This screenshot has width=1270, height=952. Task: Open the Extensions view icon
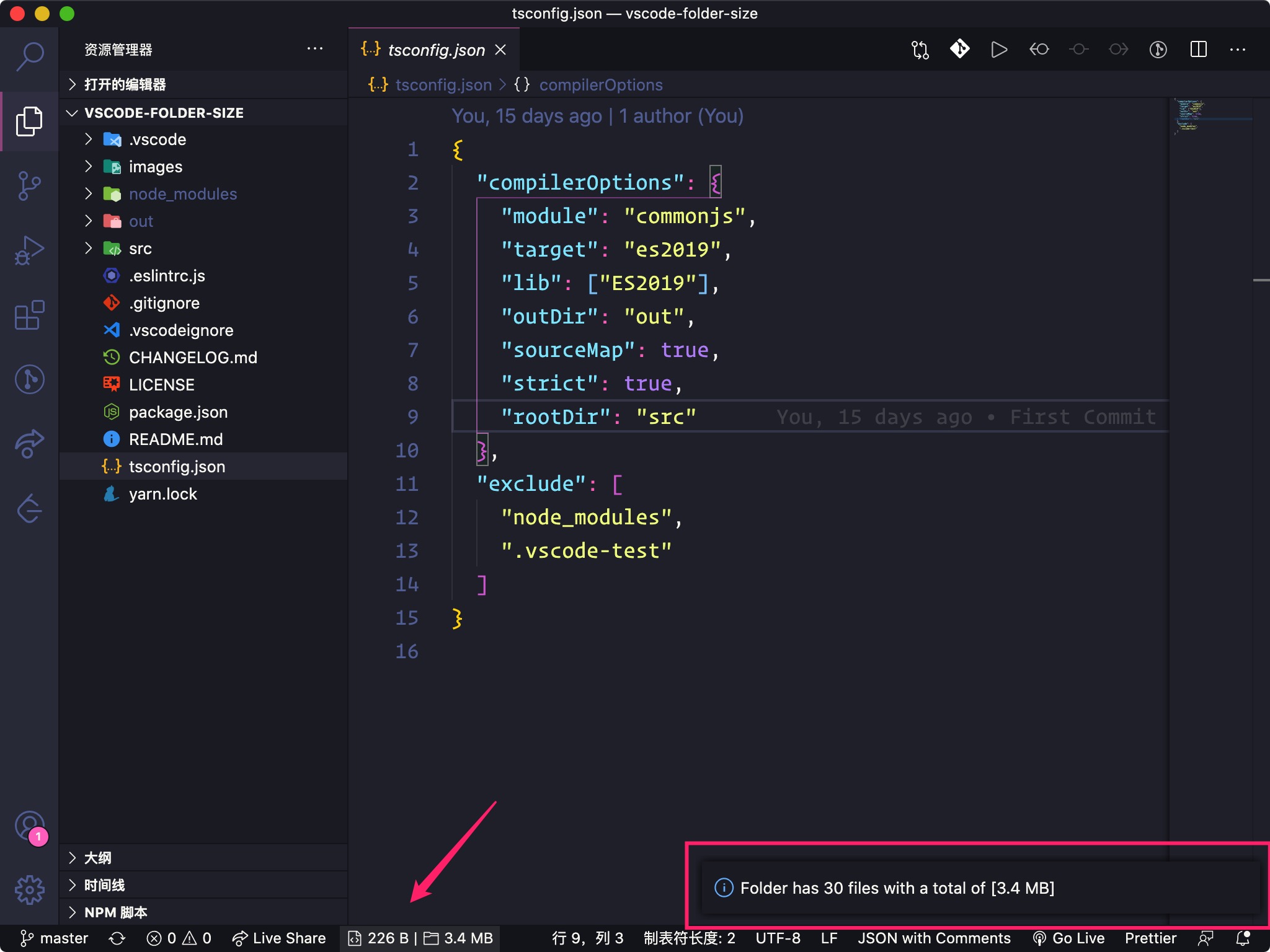(x=29, y=315)
